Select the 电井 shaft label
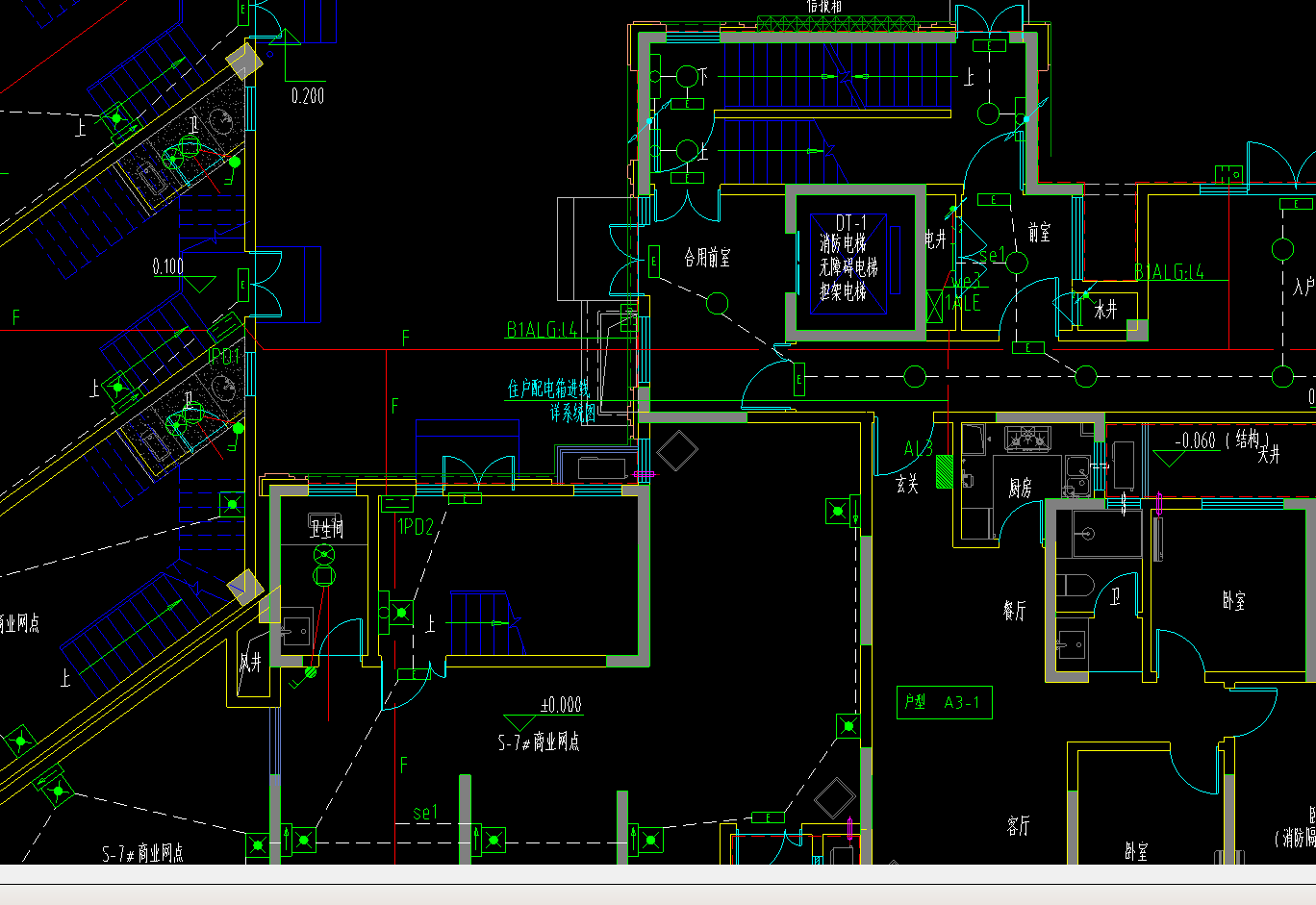The image size is (1316, 905). click(x=935, y=239)
